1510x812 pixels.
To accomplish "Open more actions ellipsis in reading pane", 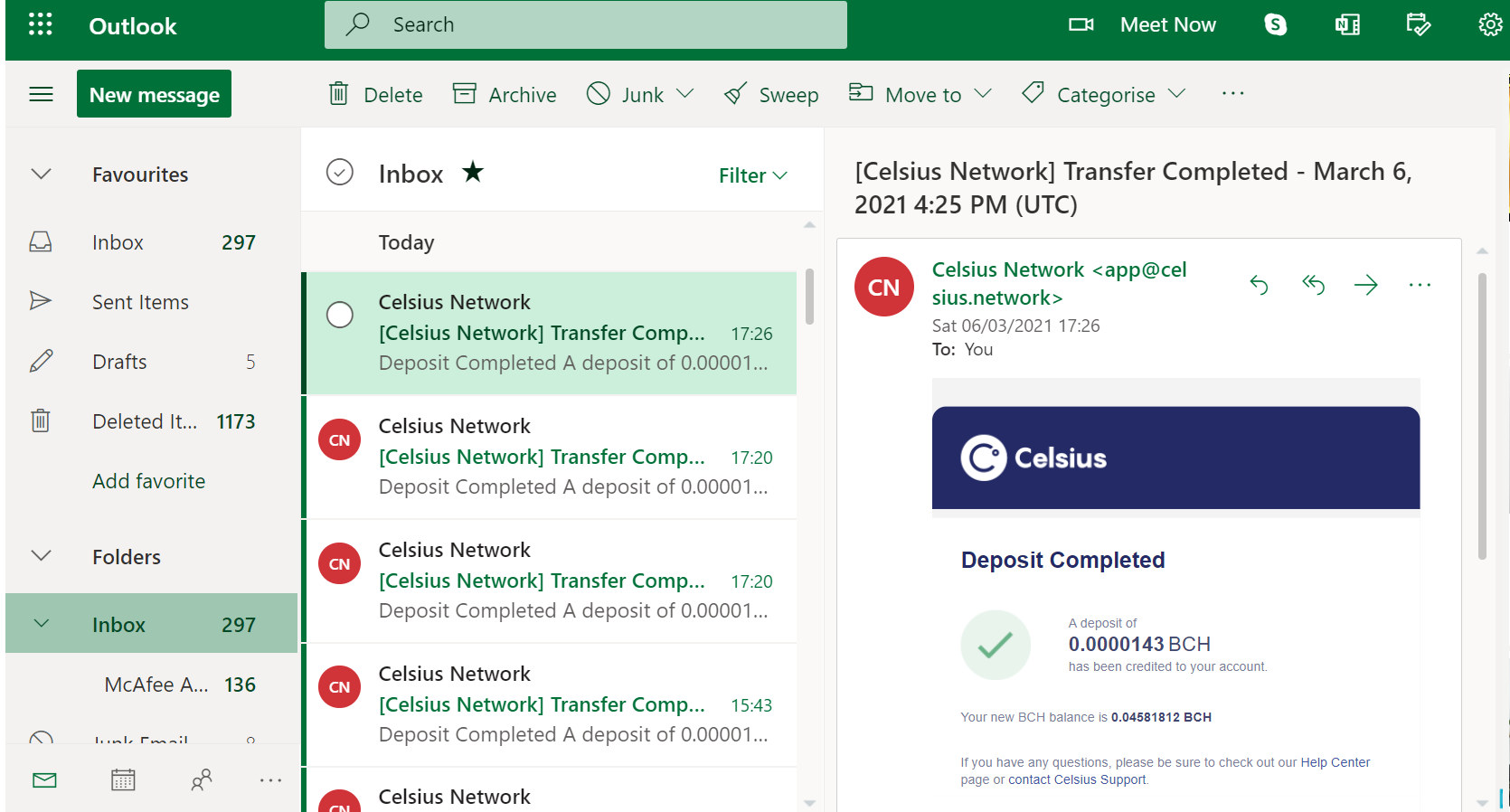I will tap(1420, 286).
